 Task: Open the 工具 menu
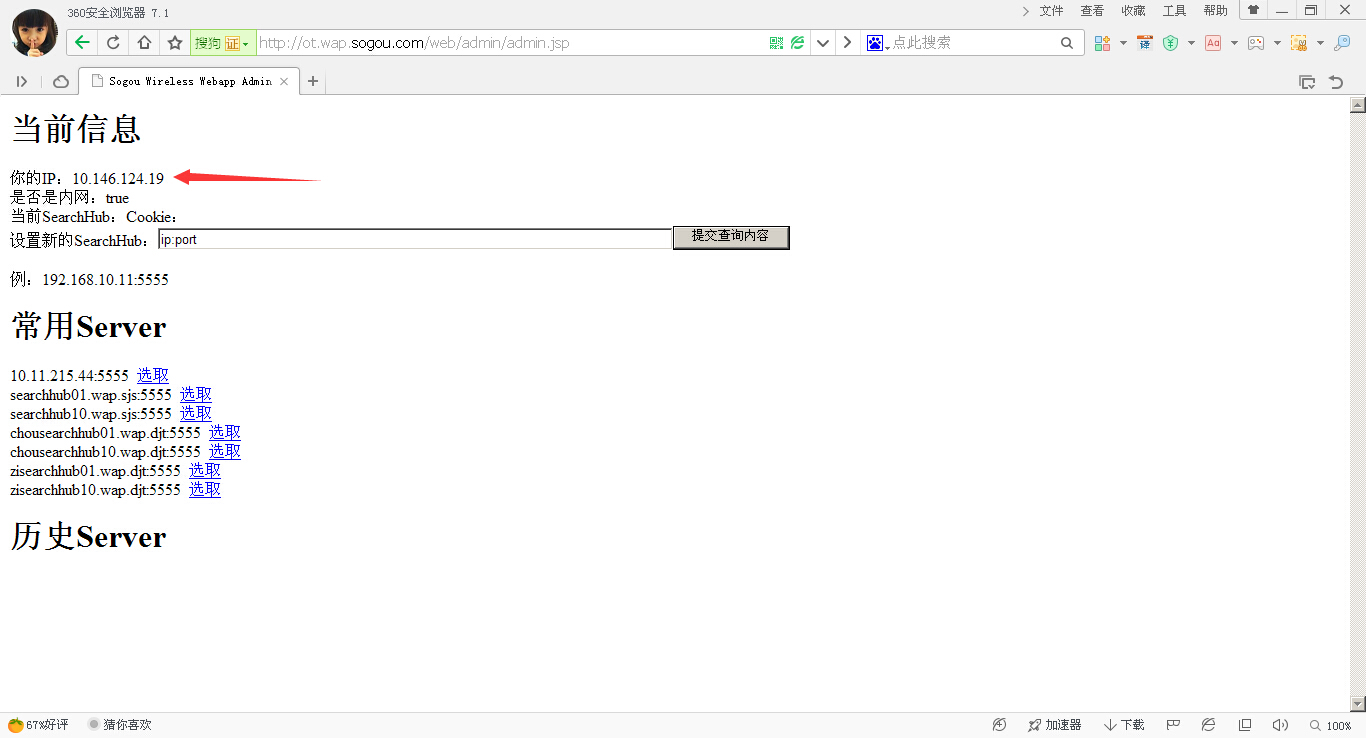tap(1174, 11)
